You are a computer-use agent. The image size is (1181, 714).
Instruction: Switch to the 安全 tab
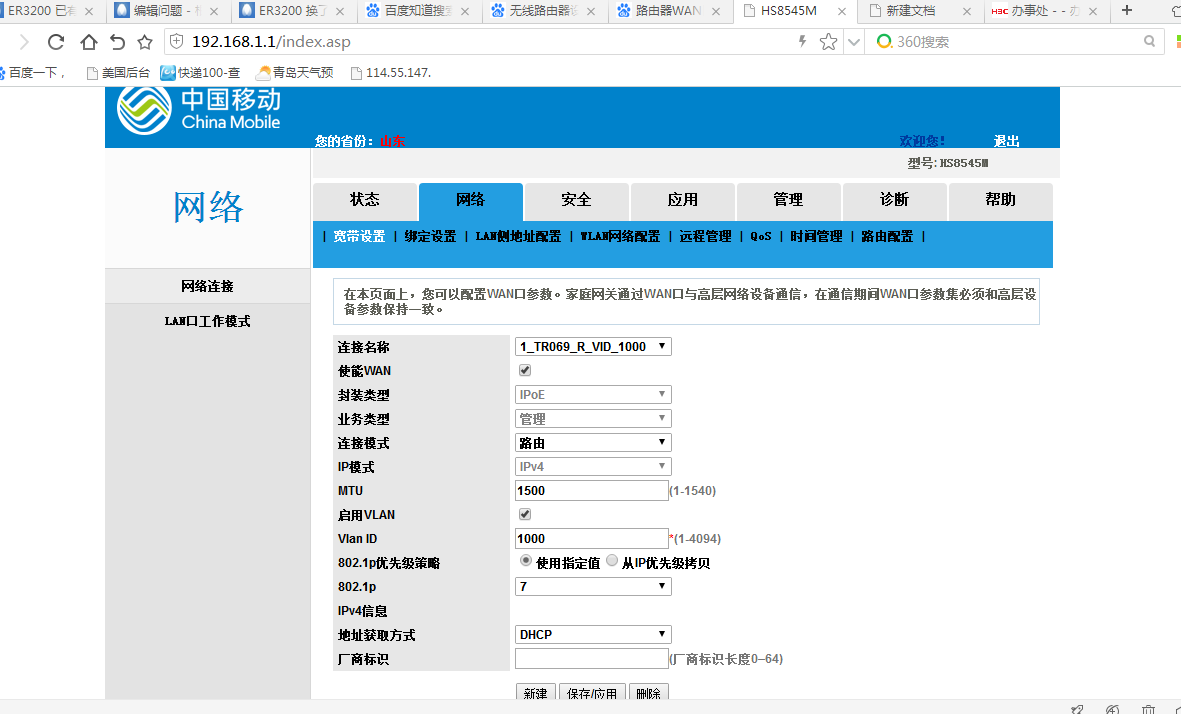(x=576, y=200)
